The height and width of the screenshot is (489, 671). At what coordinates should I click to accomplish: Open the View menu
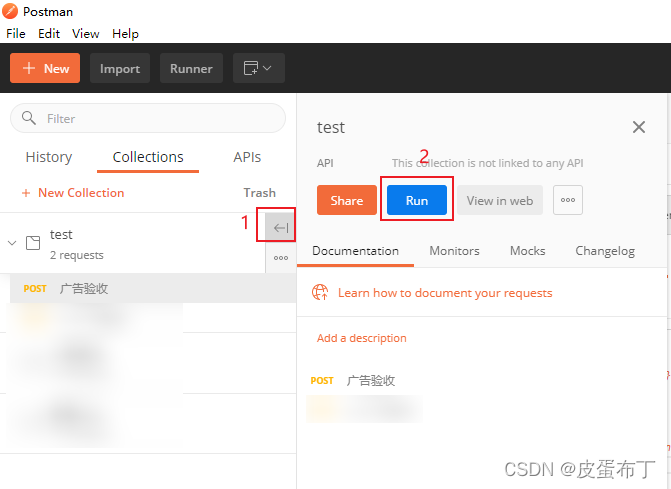click(86, 33)
